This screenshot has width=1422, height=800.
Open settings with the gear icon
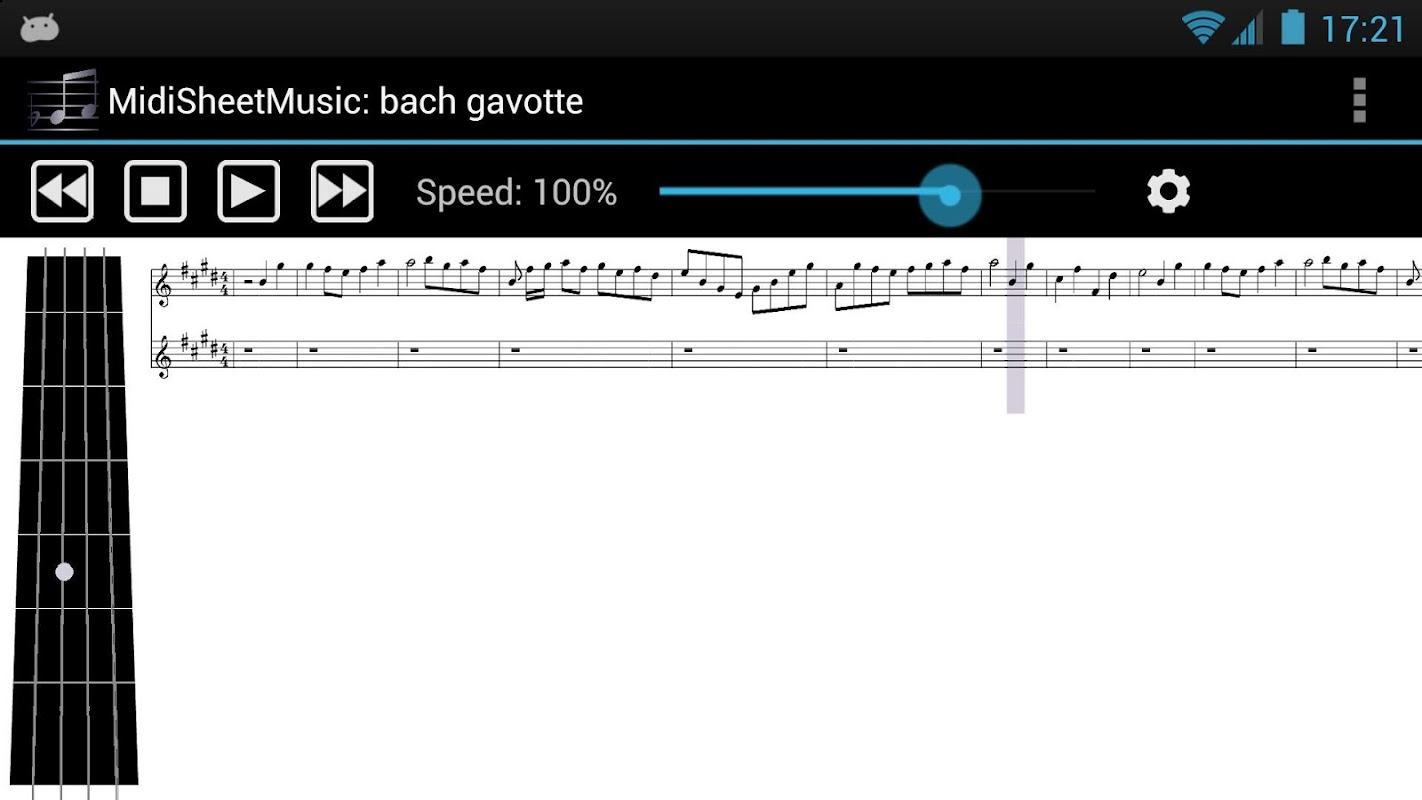1168,191
